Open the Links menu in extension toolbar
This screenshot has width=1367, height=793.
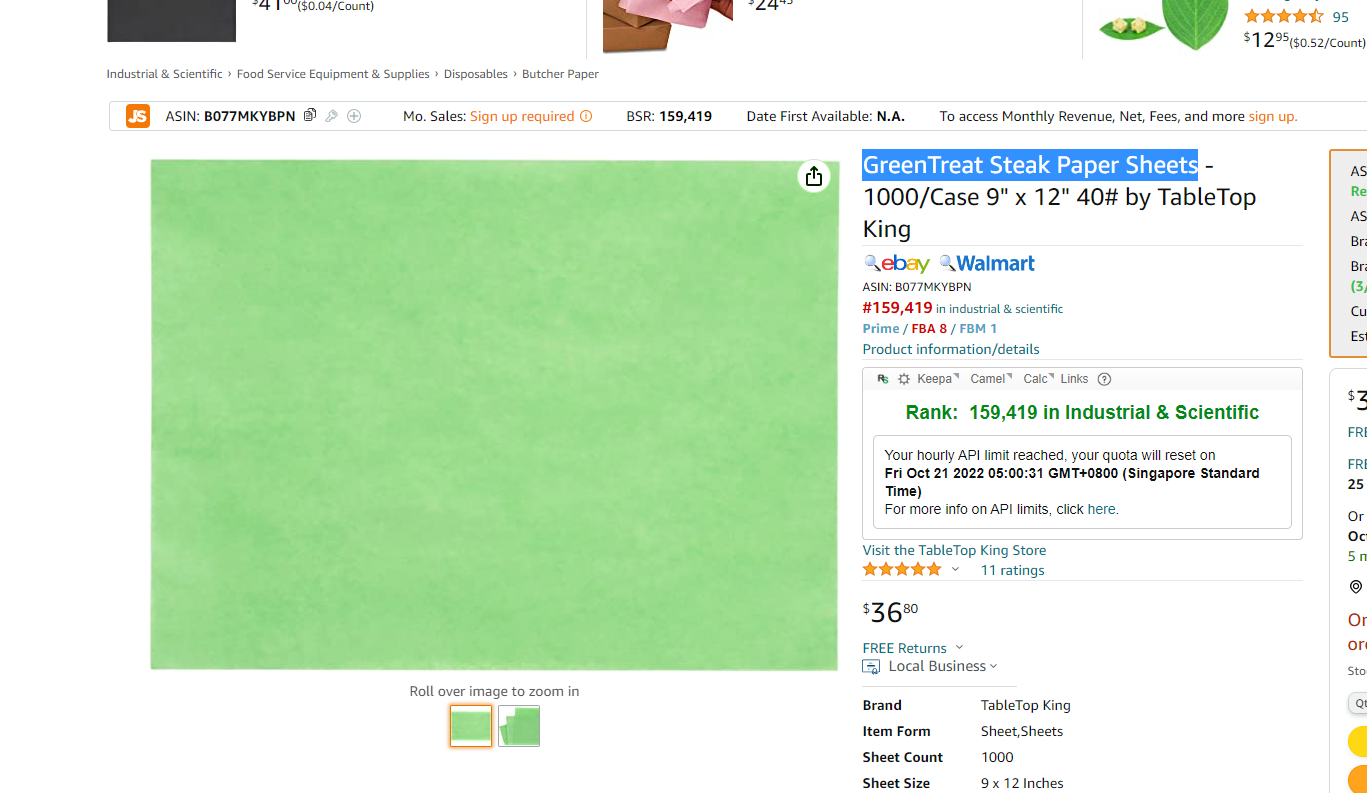1074,379
